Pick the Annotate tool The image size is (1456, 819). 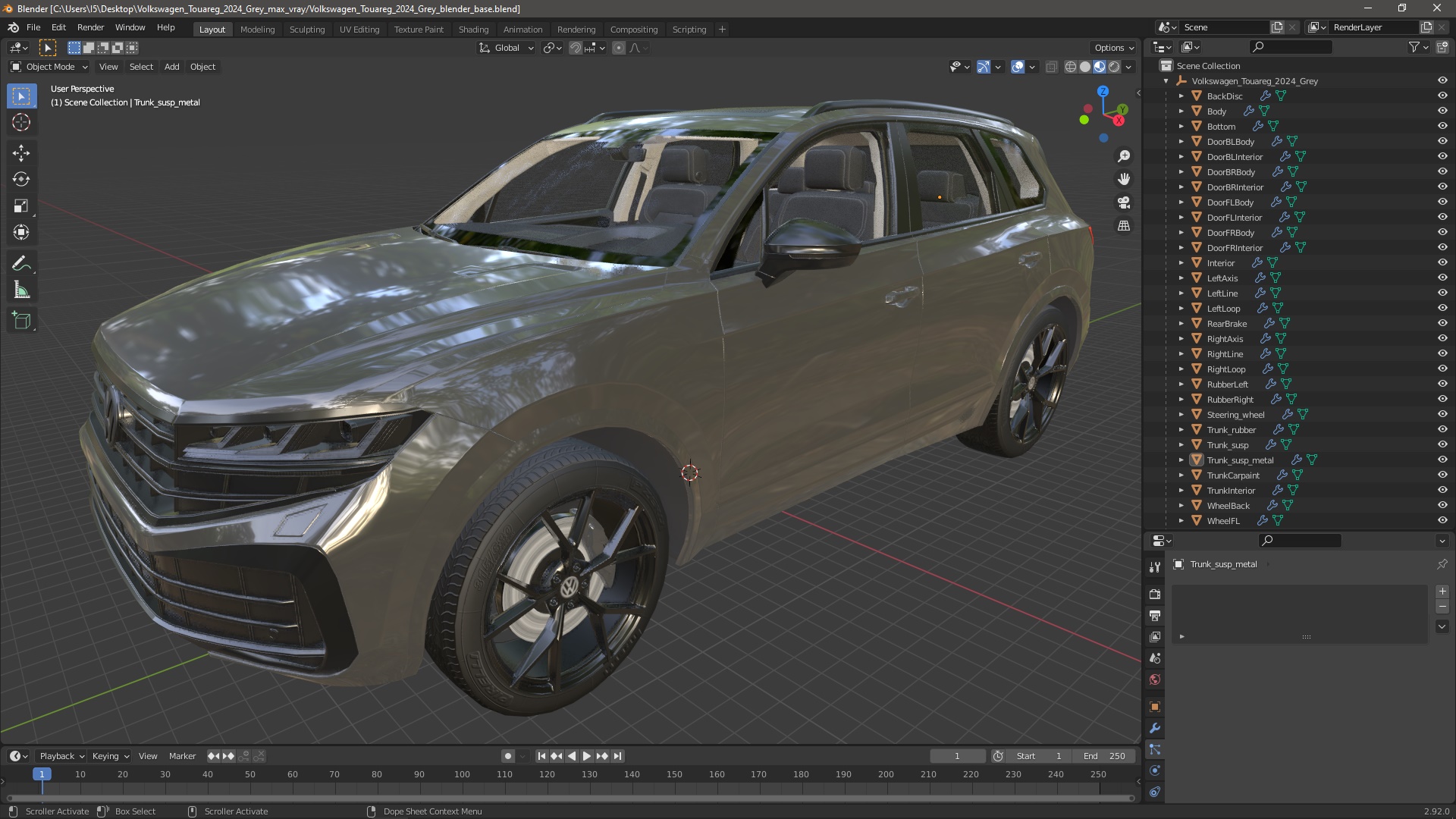click(x=21, y=264)
